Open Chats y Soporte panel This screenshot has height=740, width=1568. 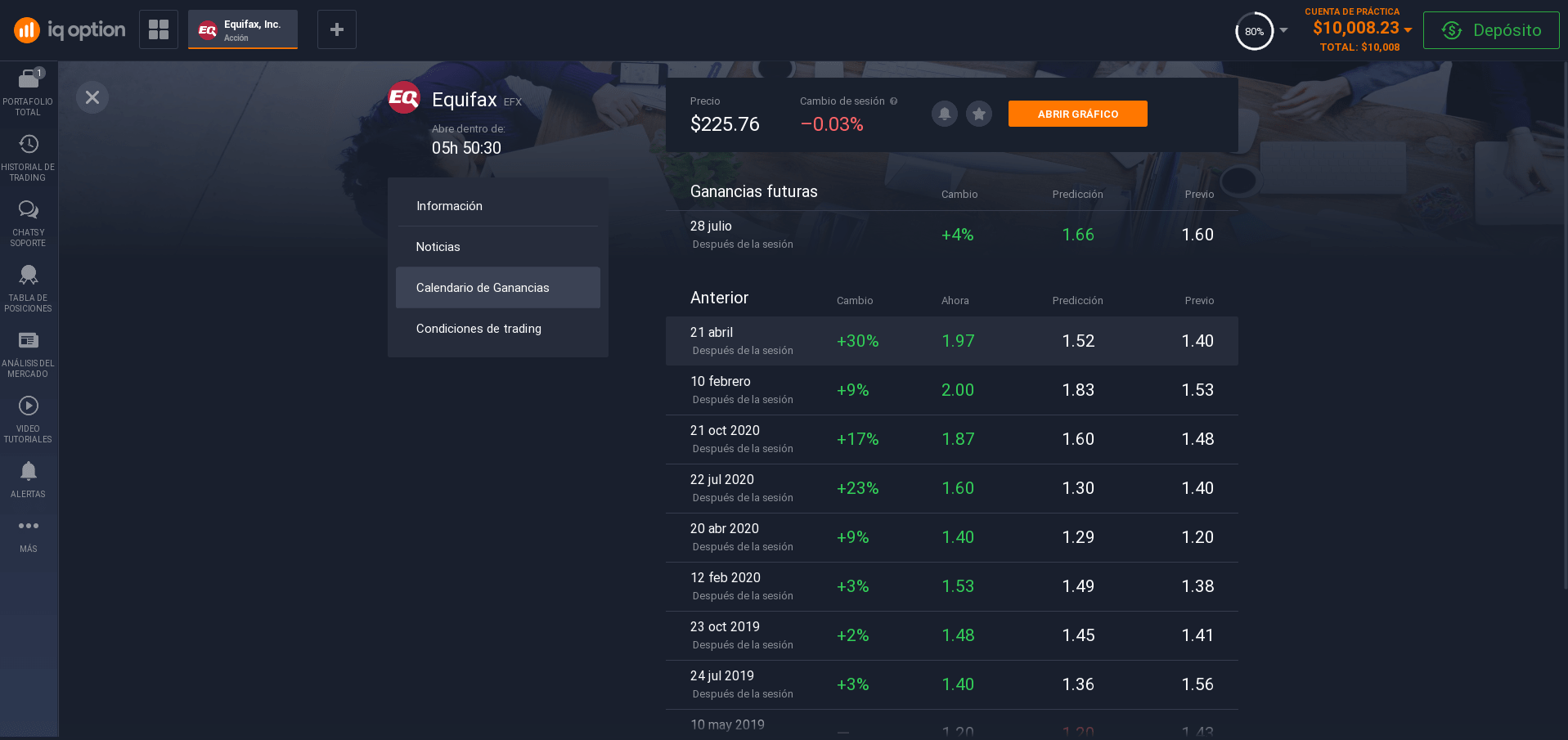[x=28, y=223]
